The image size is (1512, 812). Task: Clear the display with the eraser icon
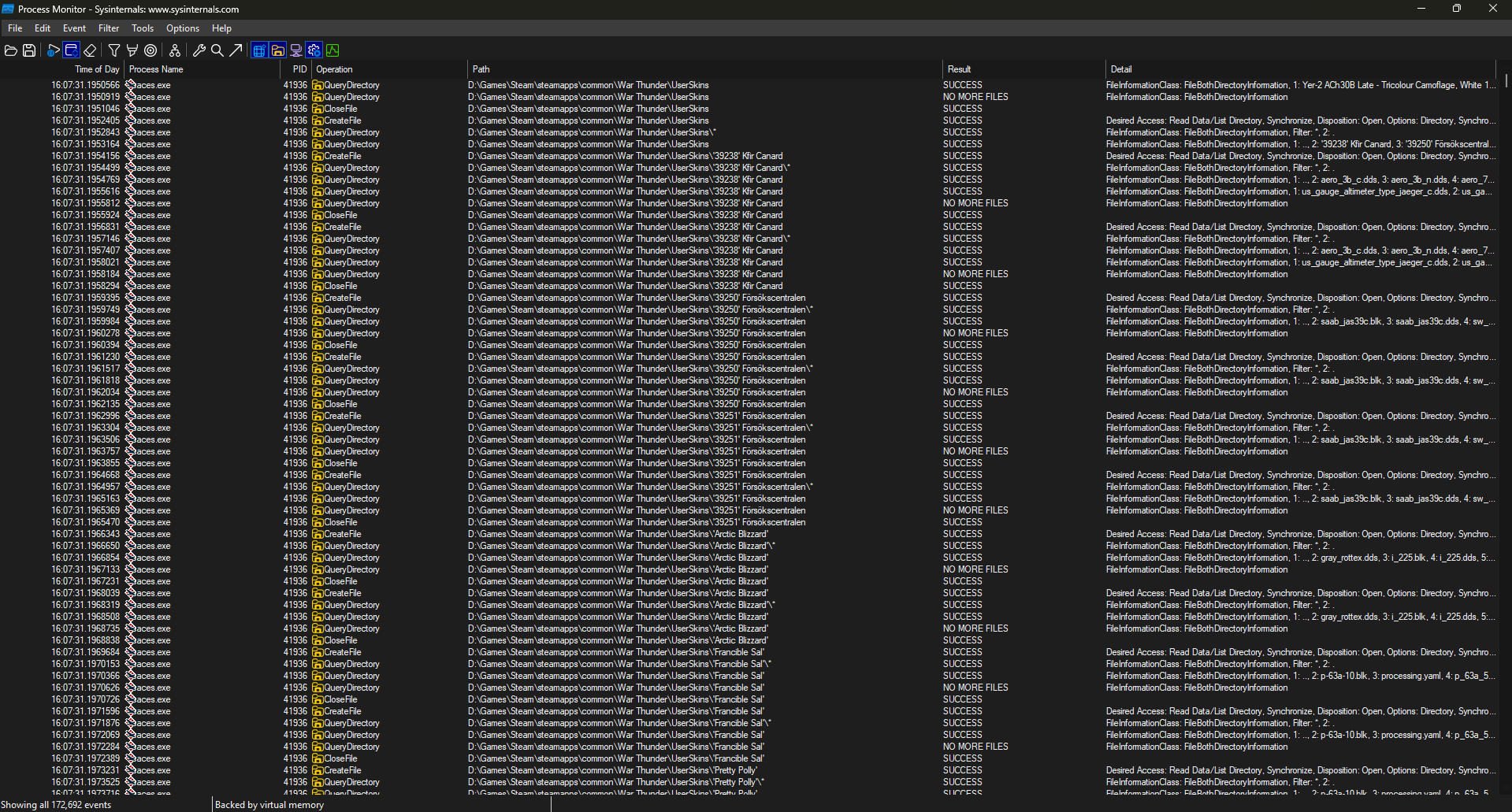(90, 50)
